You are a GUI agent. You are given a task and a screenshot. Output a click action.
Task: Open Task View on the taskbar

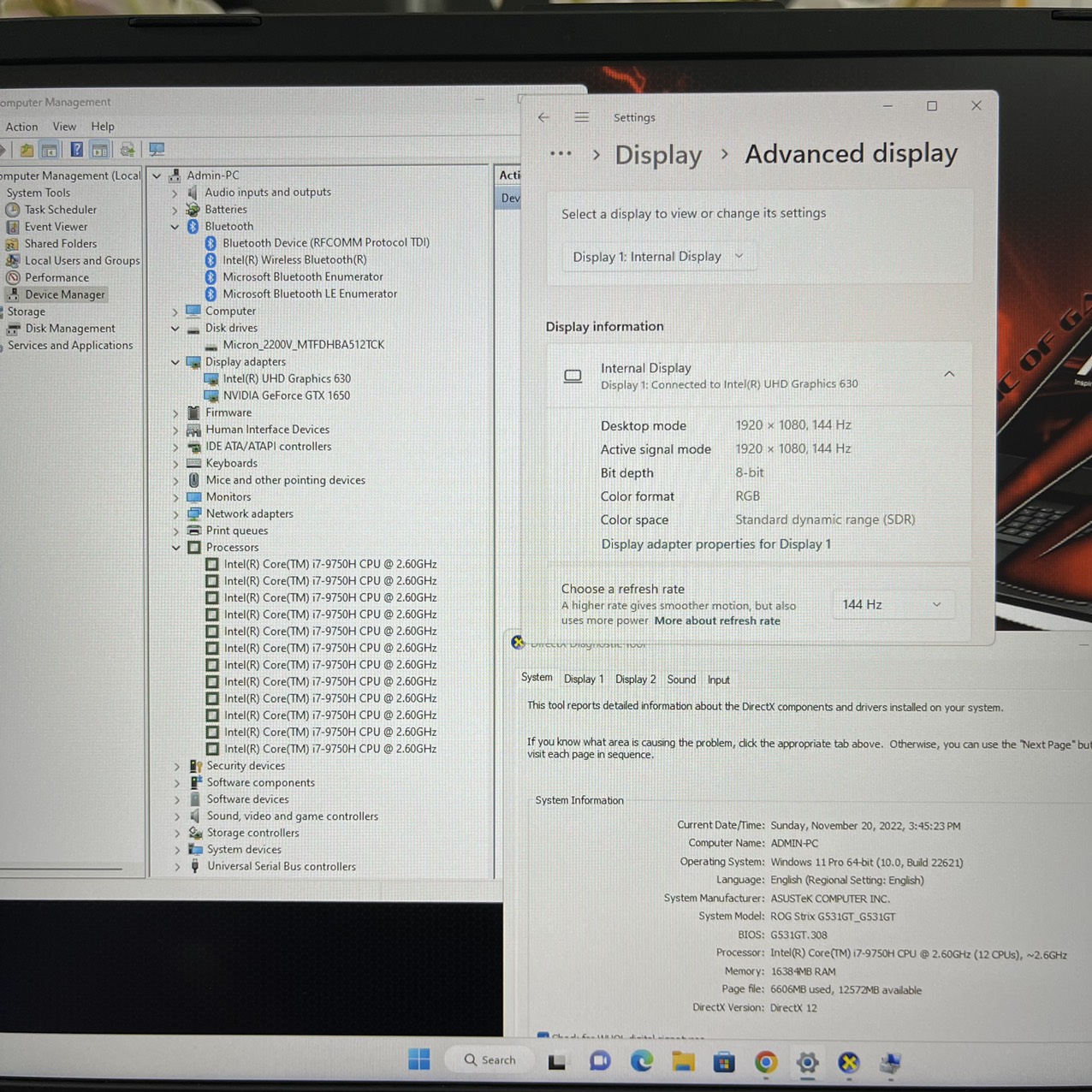pyautogui.click(x=557, y=1062)
